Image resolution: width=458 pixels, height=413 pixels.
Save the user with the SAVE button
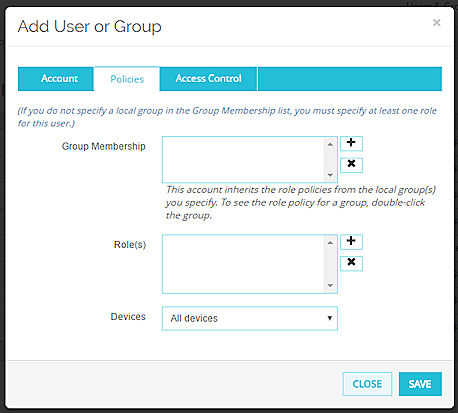coord(420,384)
